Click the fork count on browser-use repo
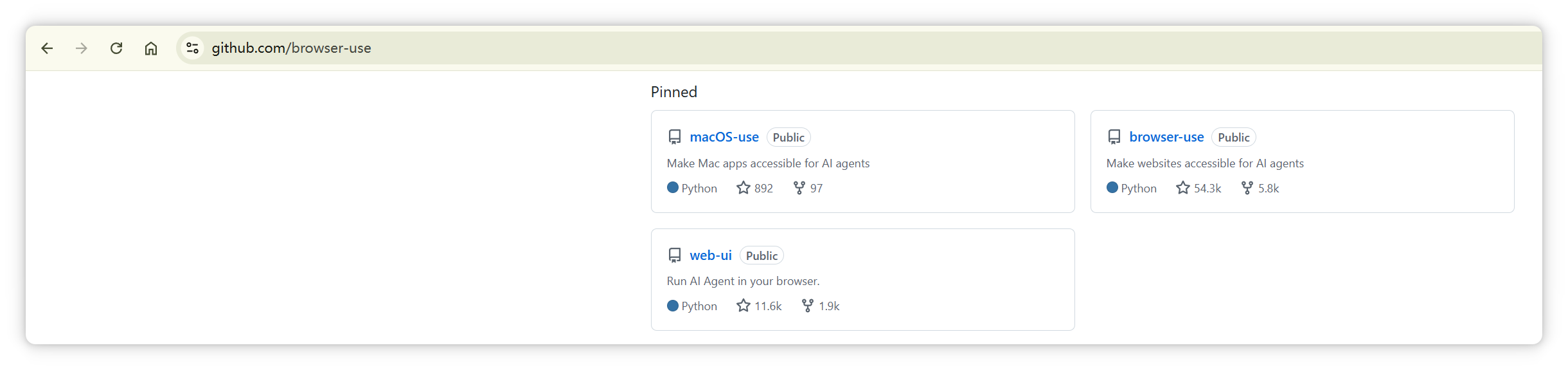 1260,188
